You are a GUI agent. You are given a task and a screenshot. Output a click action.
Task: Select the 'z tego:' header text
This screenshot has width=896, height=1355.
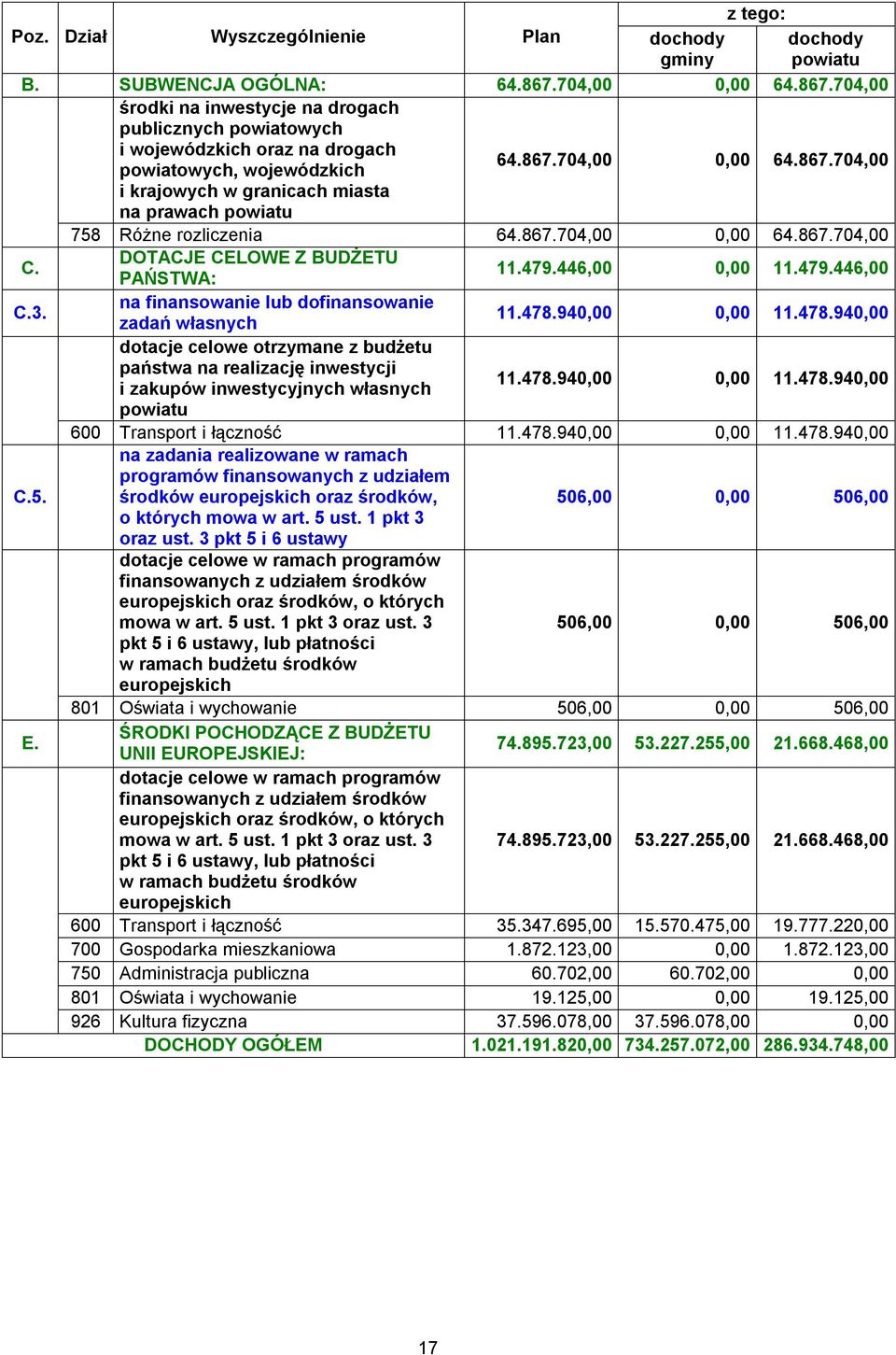(x=756, y=14)
